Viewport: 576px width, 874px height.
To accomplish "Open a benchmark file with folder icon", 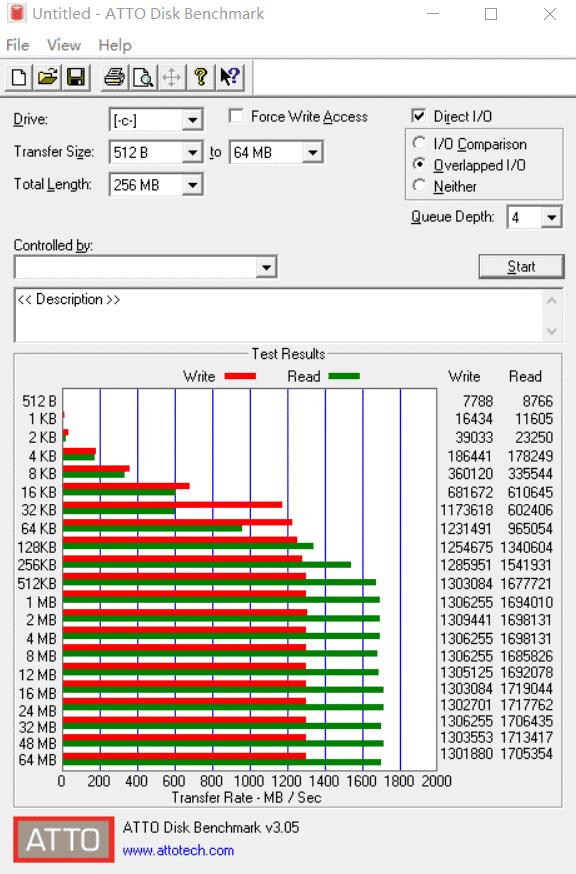I will 48,77.
